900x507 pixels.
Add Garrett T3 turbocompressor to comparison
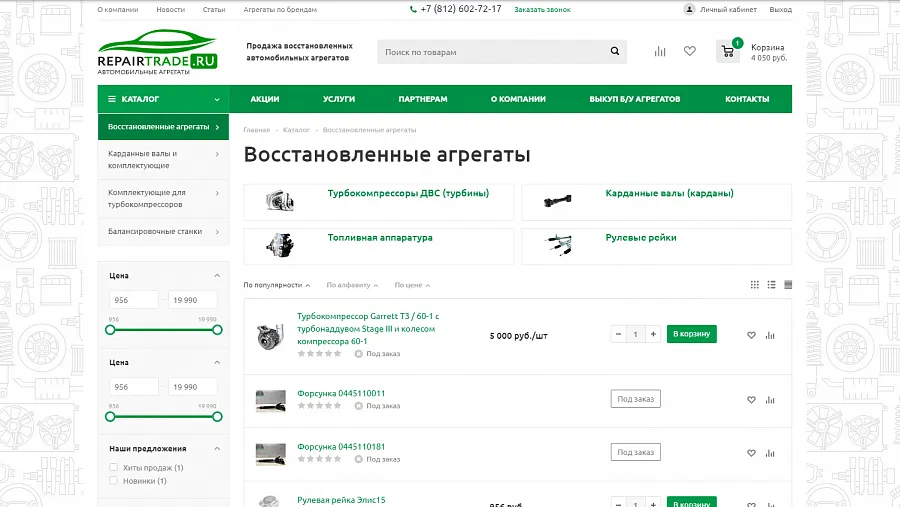[x=770, y=335]
